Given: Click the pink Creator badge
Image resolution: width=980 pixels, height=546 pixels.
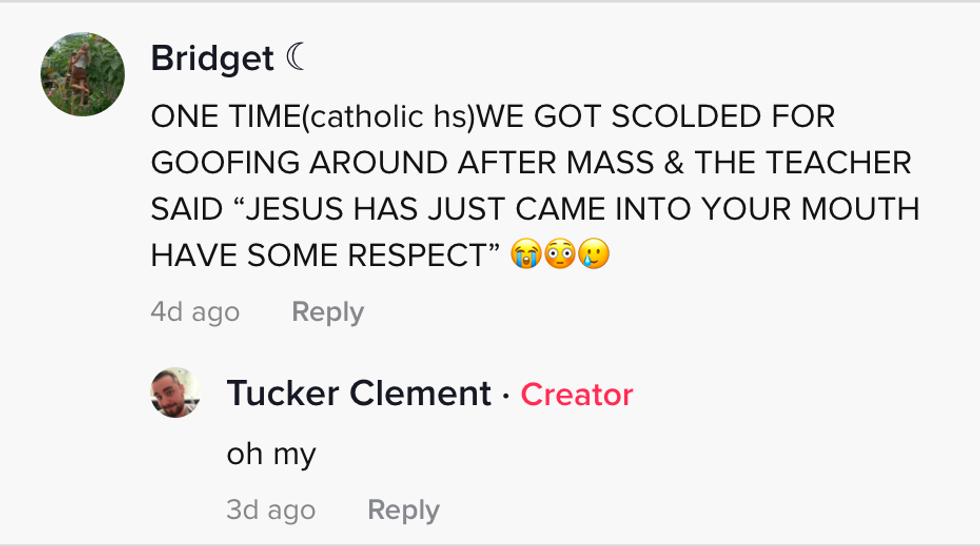Looking at the screenshot, I should coord(577,394).
